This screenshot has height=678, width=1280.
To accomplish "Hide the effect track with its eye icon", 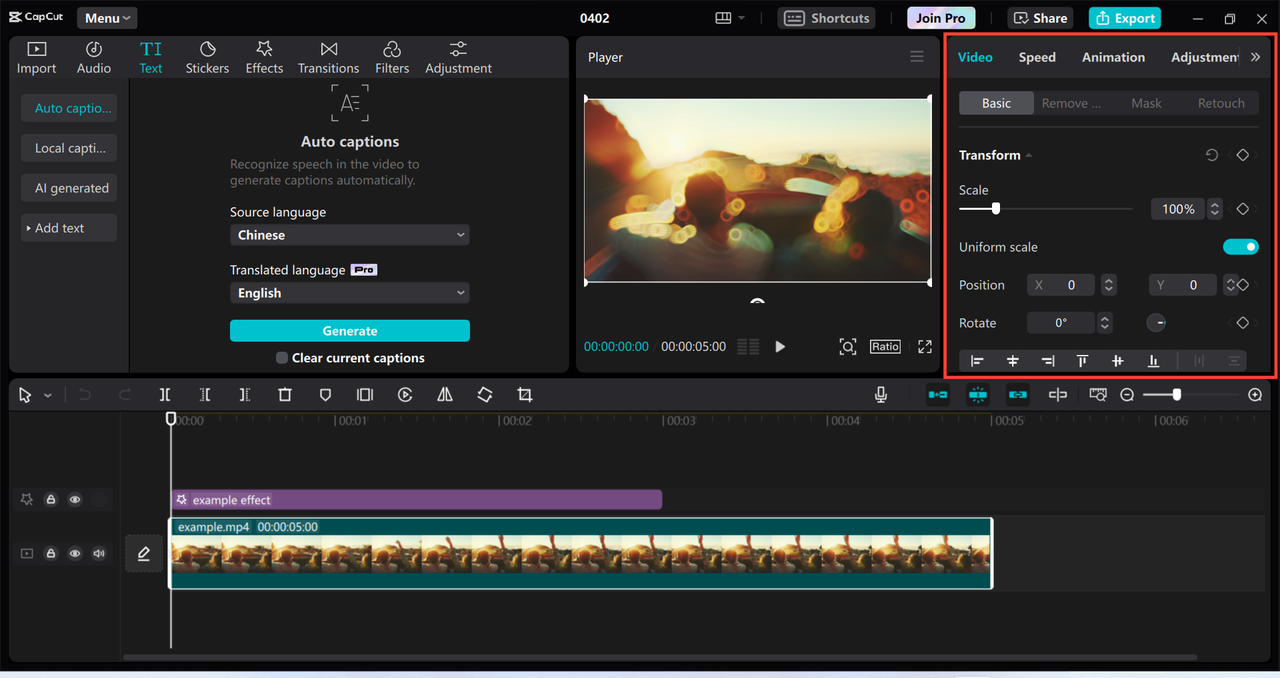I will pyautogui.click(x=75, y=500).
